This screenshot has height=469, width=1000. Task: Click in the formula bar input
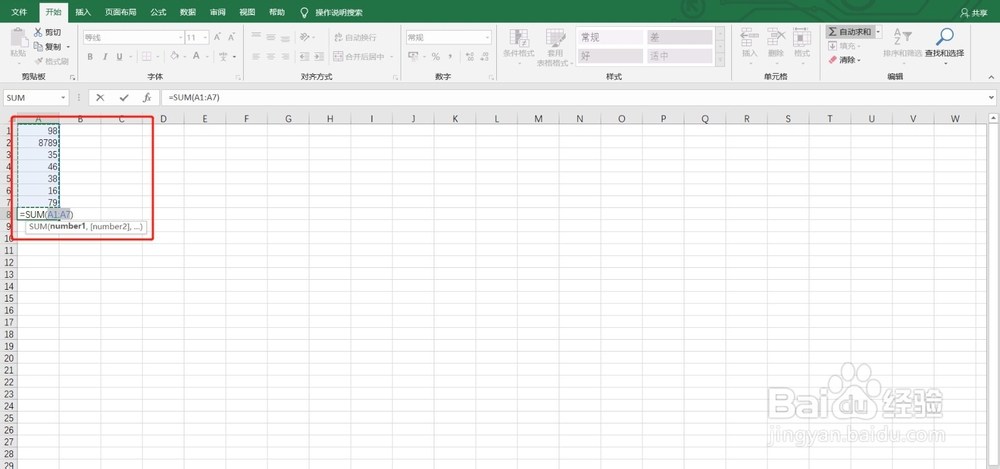click(x=572, y=98)
